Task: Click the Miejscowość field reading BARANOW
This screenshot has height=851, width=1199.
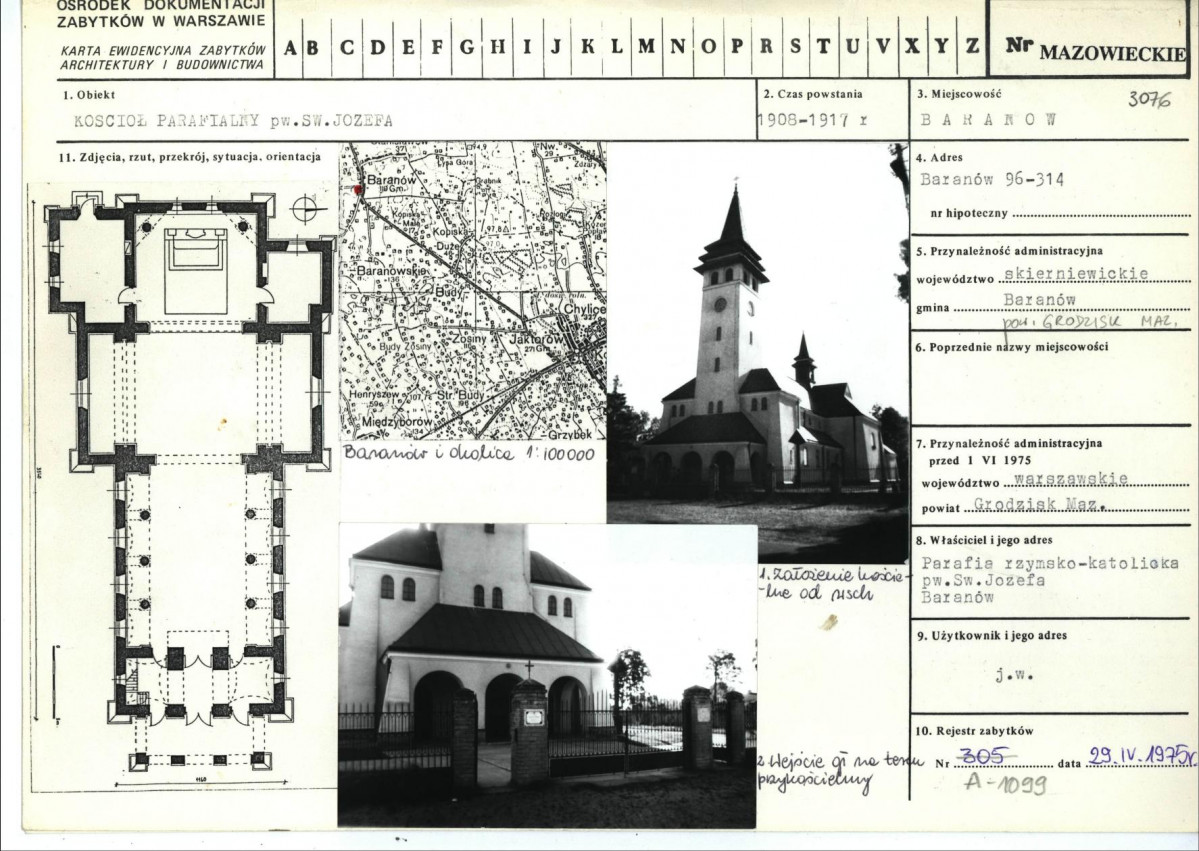Action: (x=989, y=120)
